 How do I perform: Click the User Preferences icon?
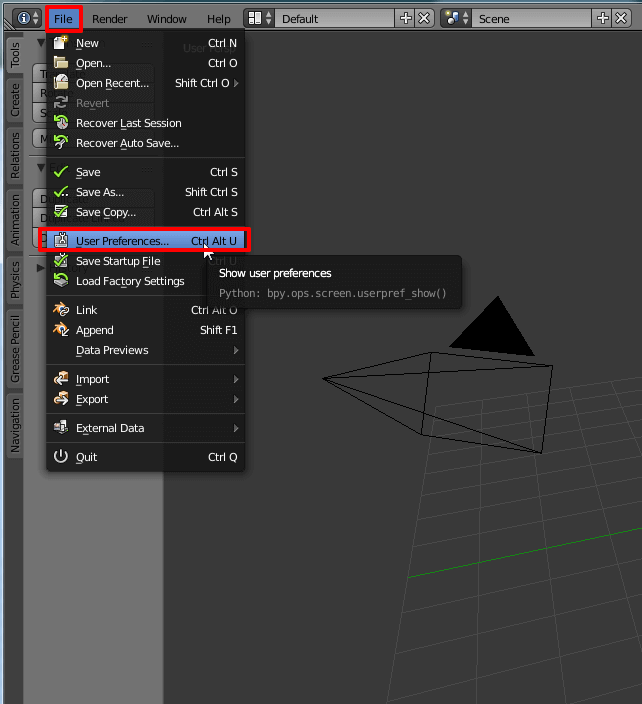pos(61,241)
